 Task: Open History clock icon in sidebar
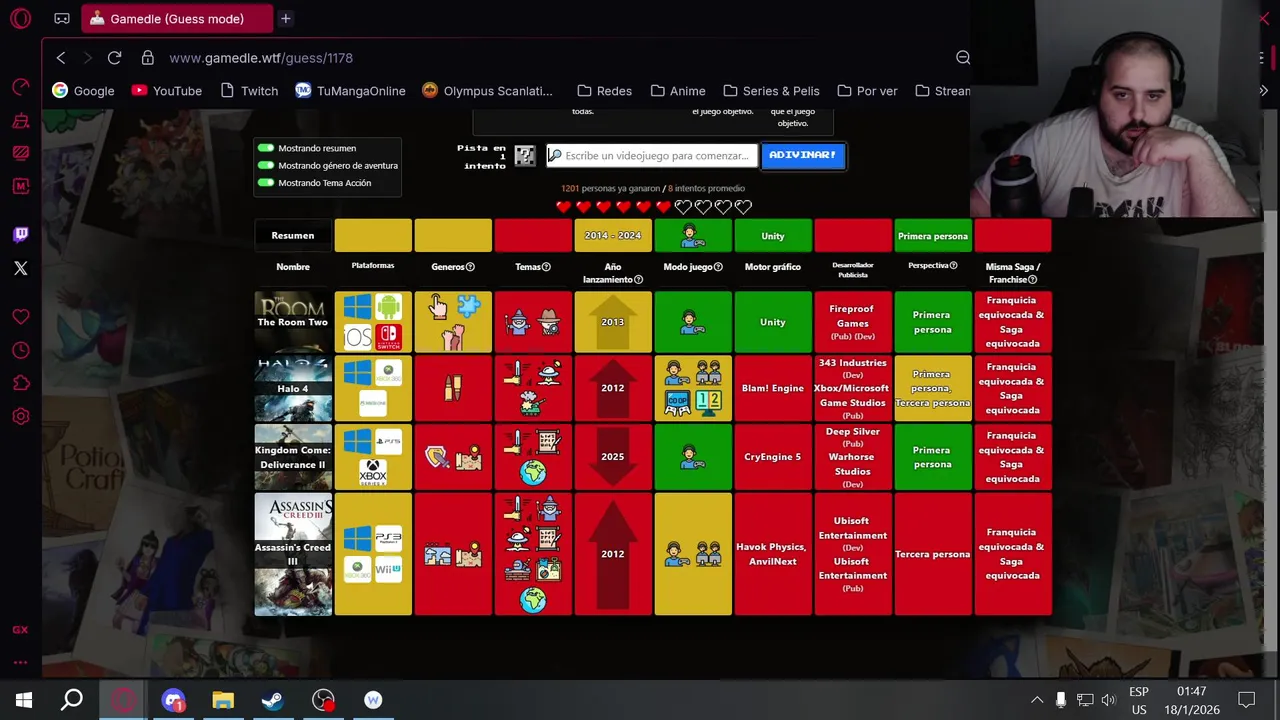coord(20,351)
